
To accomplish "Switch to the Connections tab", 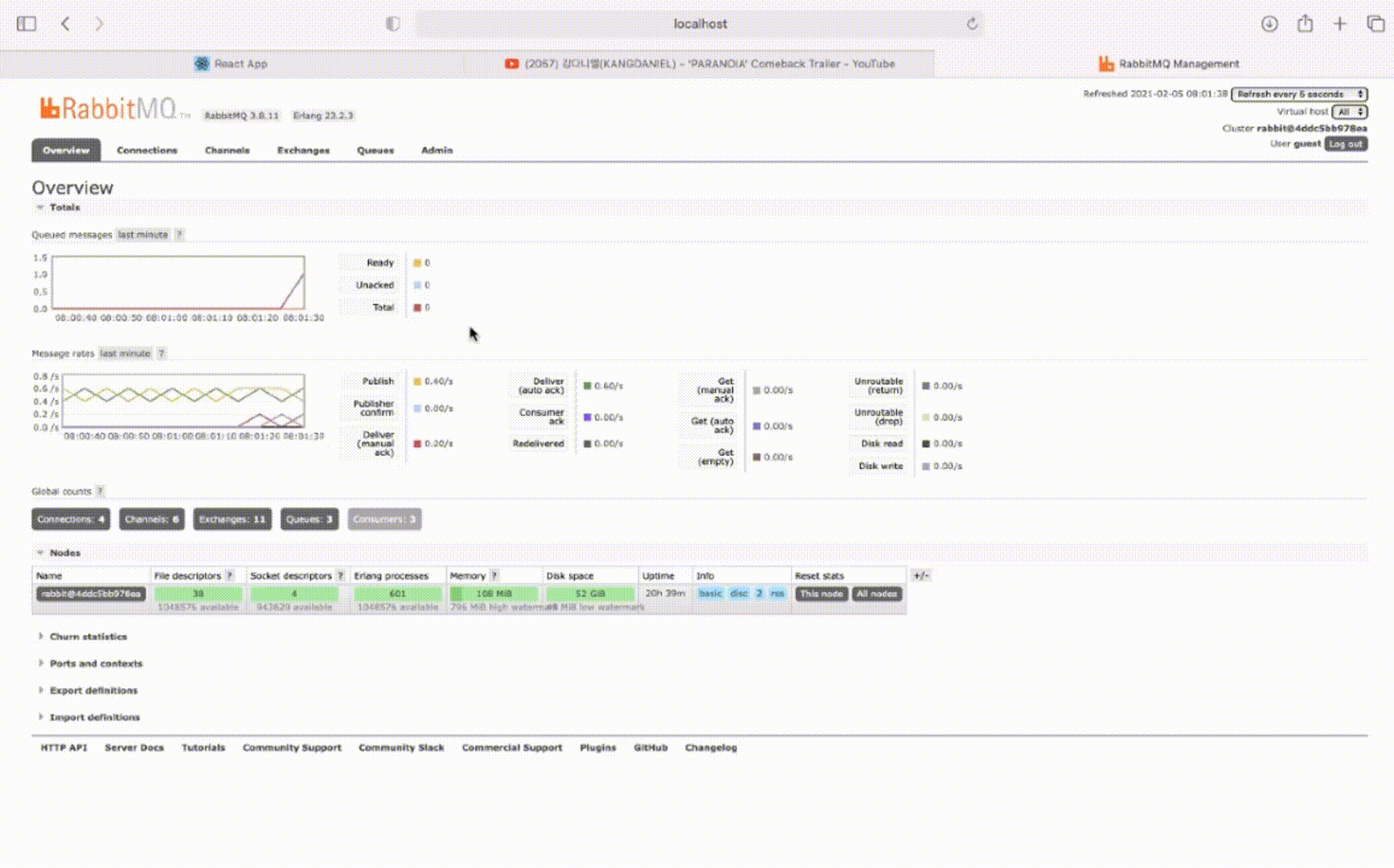I will pos(147,150).
